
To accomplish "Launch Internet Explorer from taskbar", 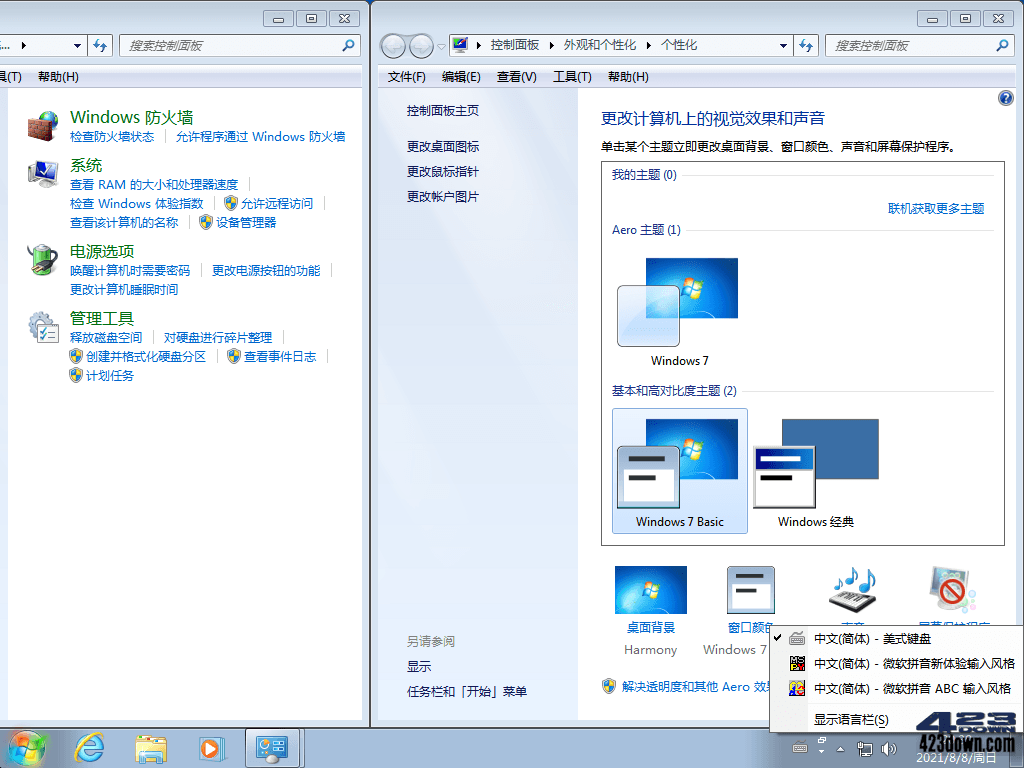I will click(x=89, y=748).
